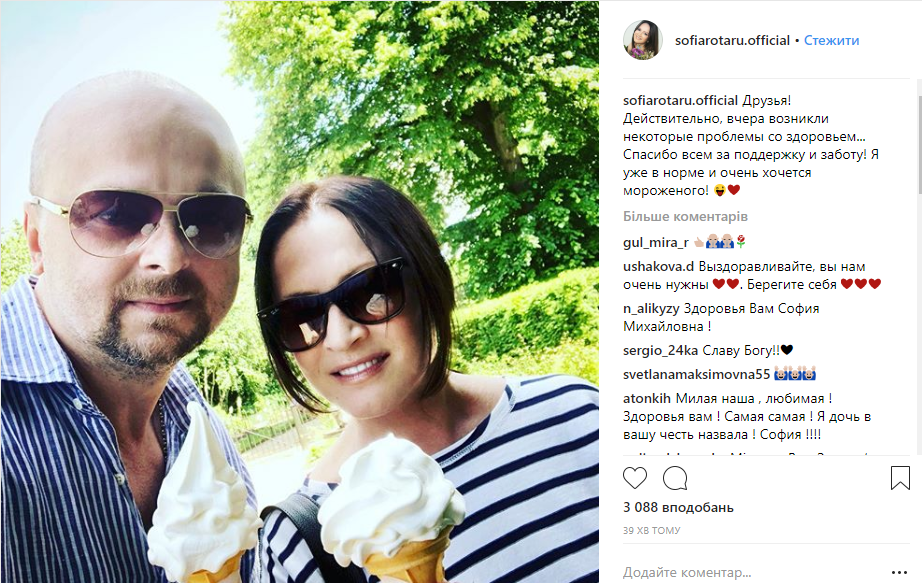Open sergio_24ka commenter profile
The image size is (922, 583).
660,350
